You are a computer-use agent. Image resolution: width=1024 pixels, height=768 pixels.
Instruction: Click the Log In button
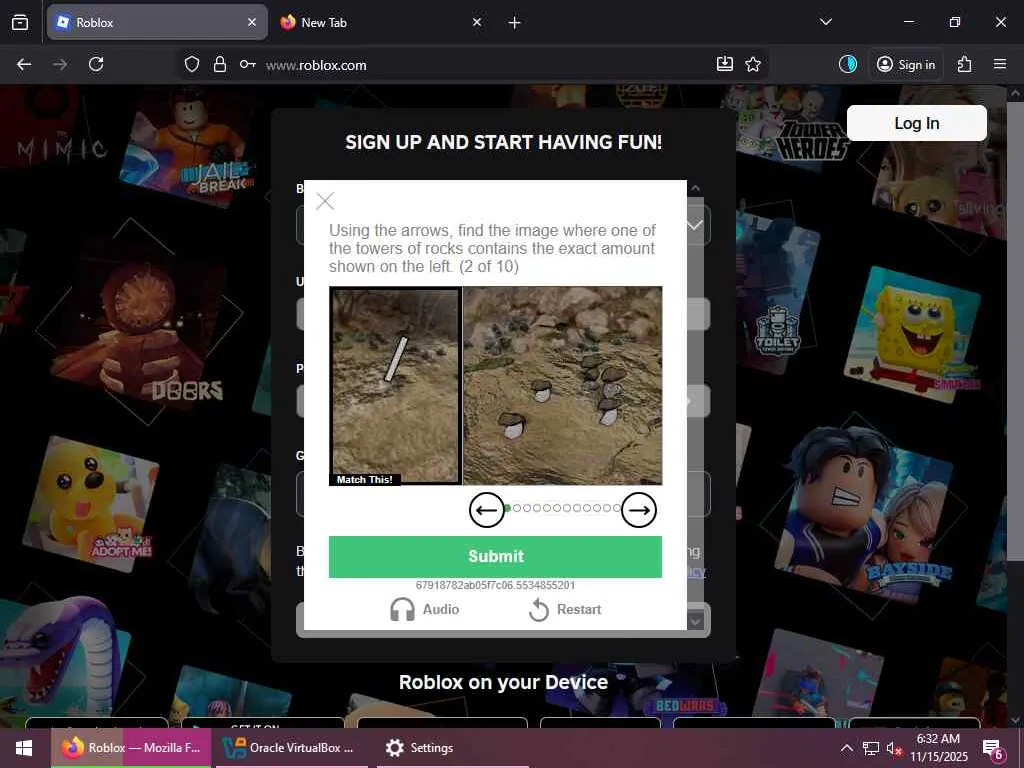coord(916,123)
